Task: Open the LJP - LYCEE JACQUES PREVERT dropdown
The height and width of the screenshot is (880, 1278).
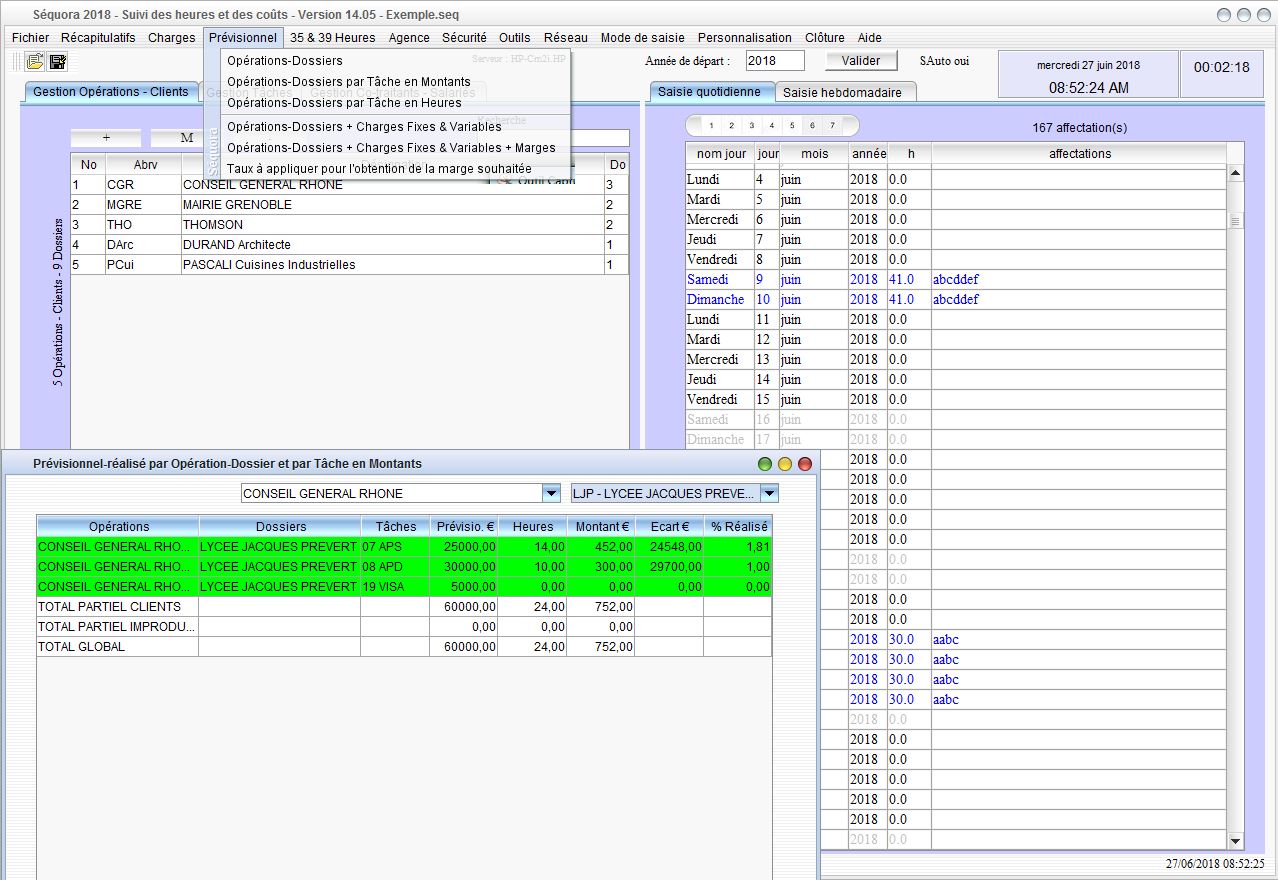Action: point(768,493)
